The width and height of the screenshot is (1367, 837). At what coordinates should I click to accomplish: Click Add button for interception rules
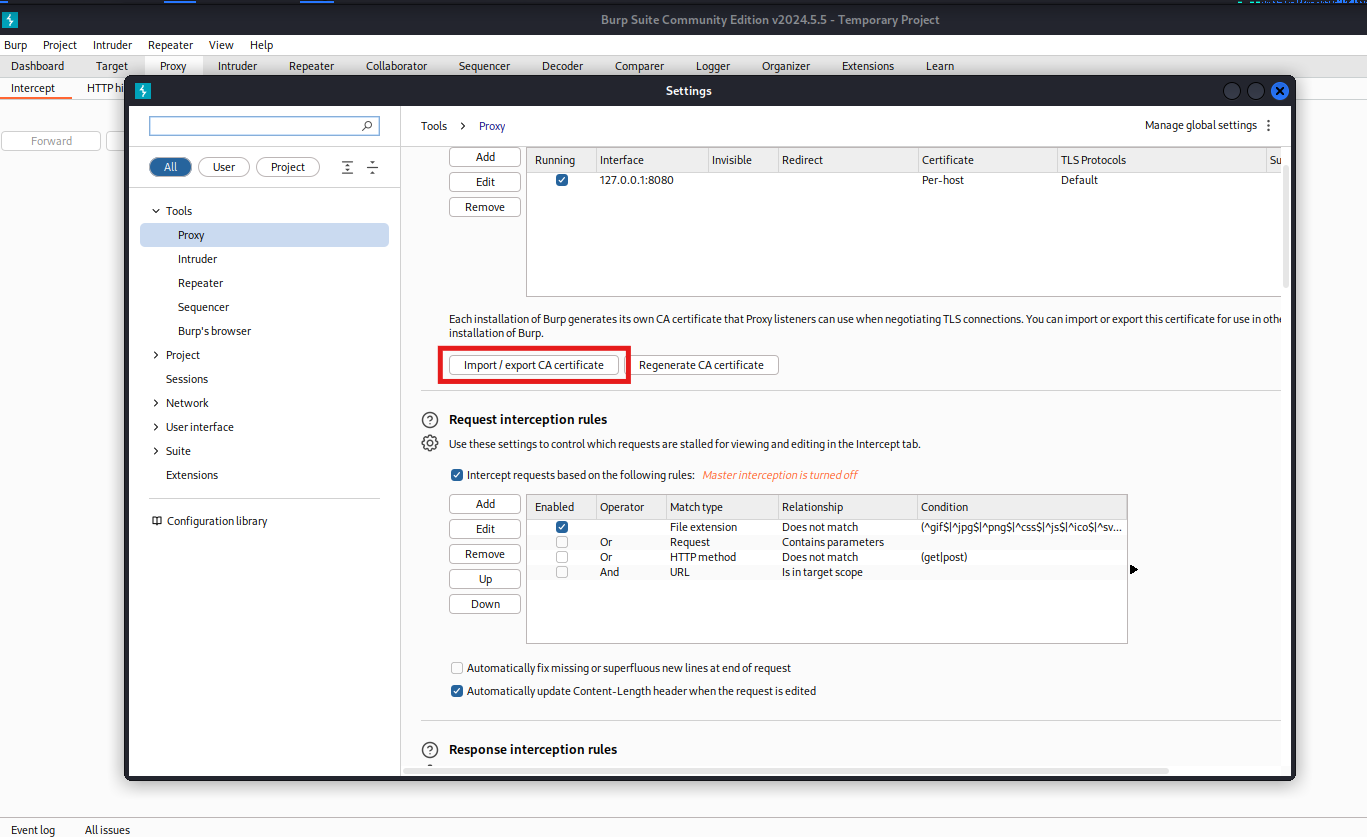tap(485, 504)
